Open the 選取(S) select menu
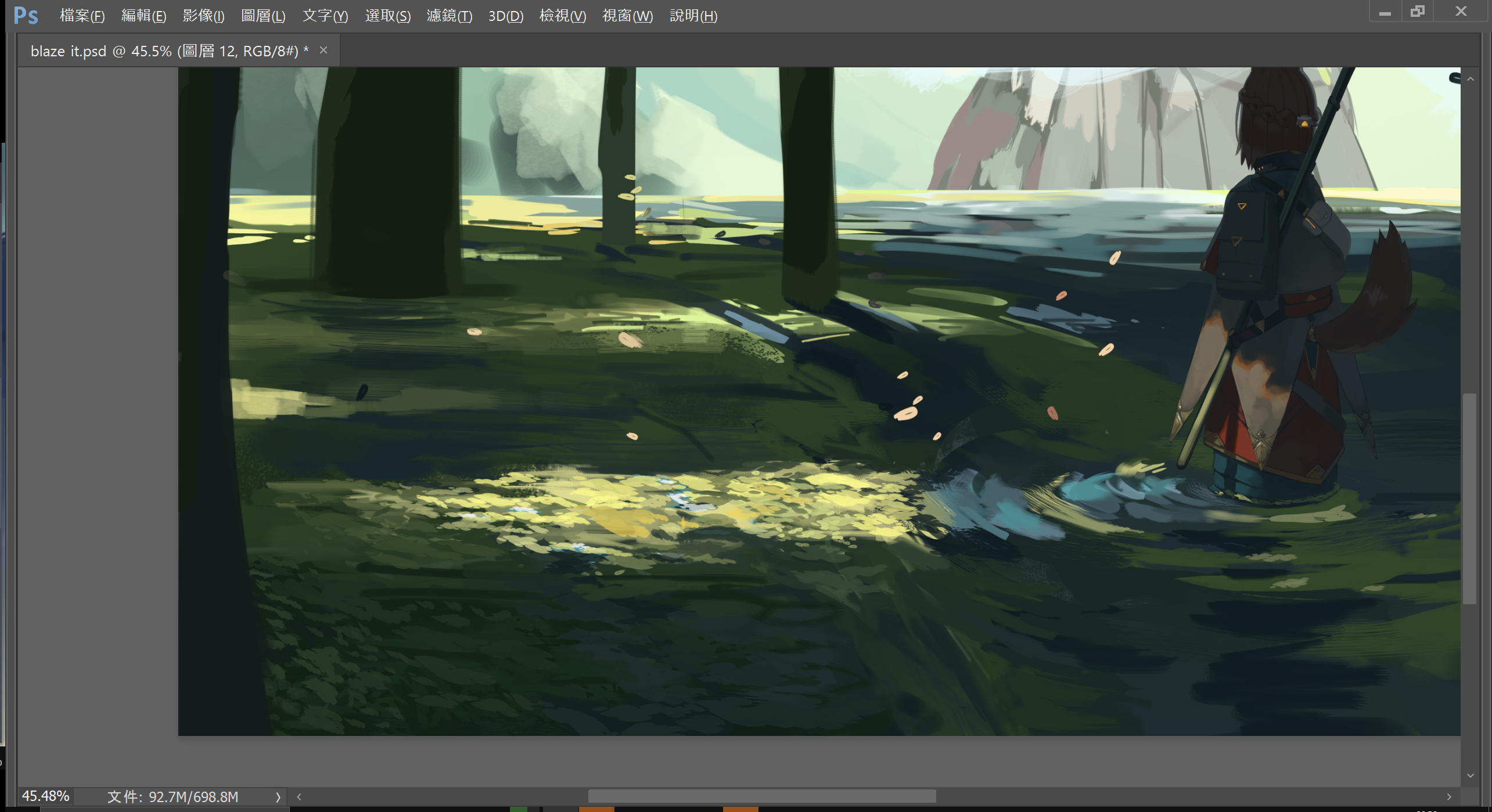Image resolution: width=1492 pixels, height=812 pixels. [387, 16]
